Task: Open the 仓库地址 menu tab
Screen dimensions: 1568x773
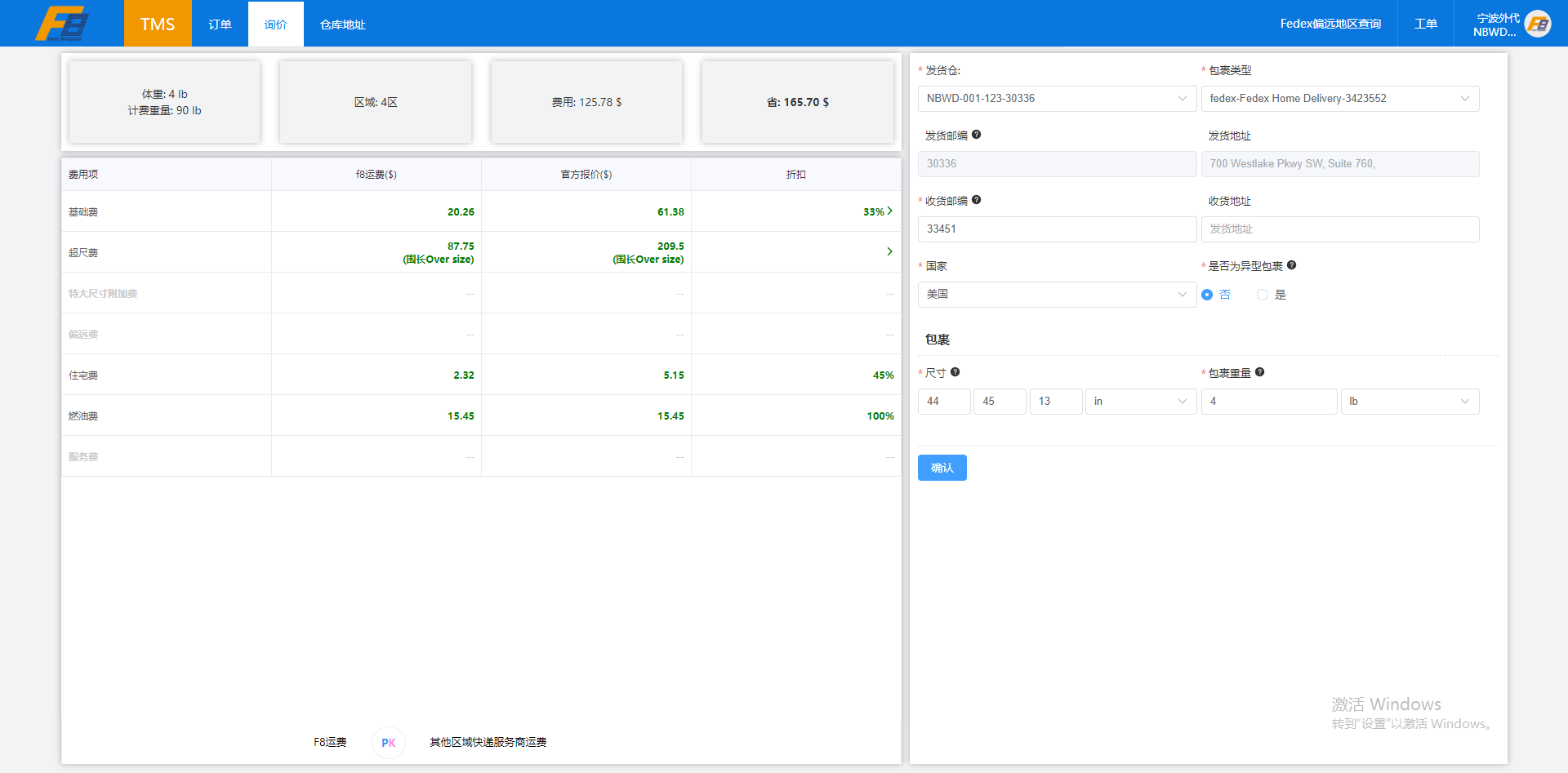Action: pos(343,24)
